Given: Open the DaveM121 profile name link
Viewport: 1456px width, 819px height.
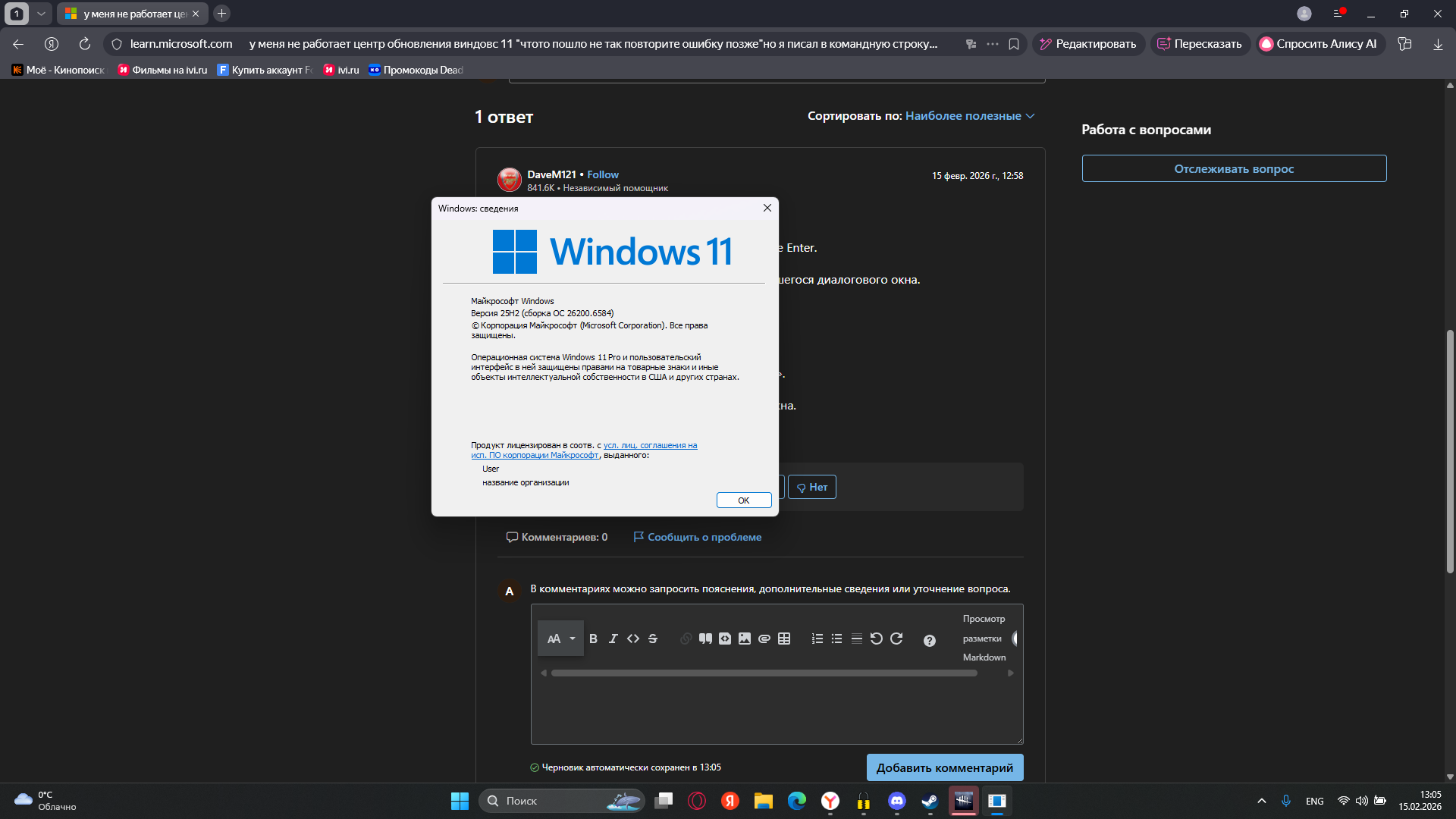Looking at the screenshot, I should (551, 174).
